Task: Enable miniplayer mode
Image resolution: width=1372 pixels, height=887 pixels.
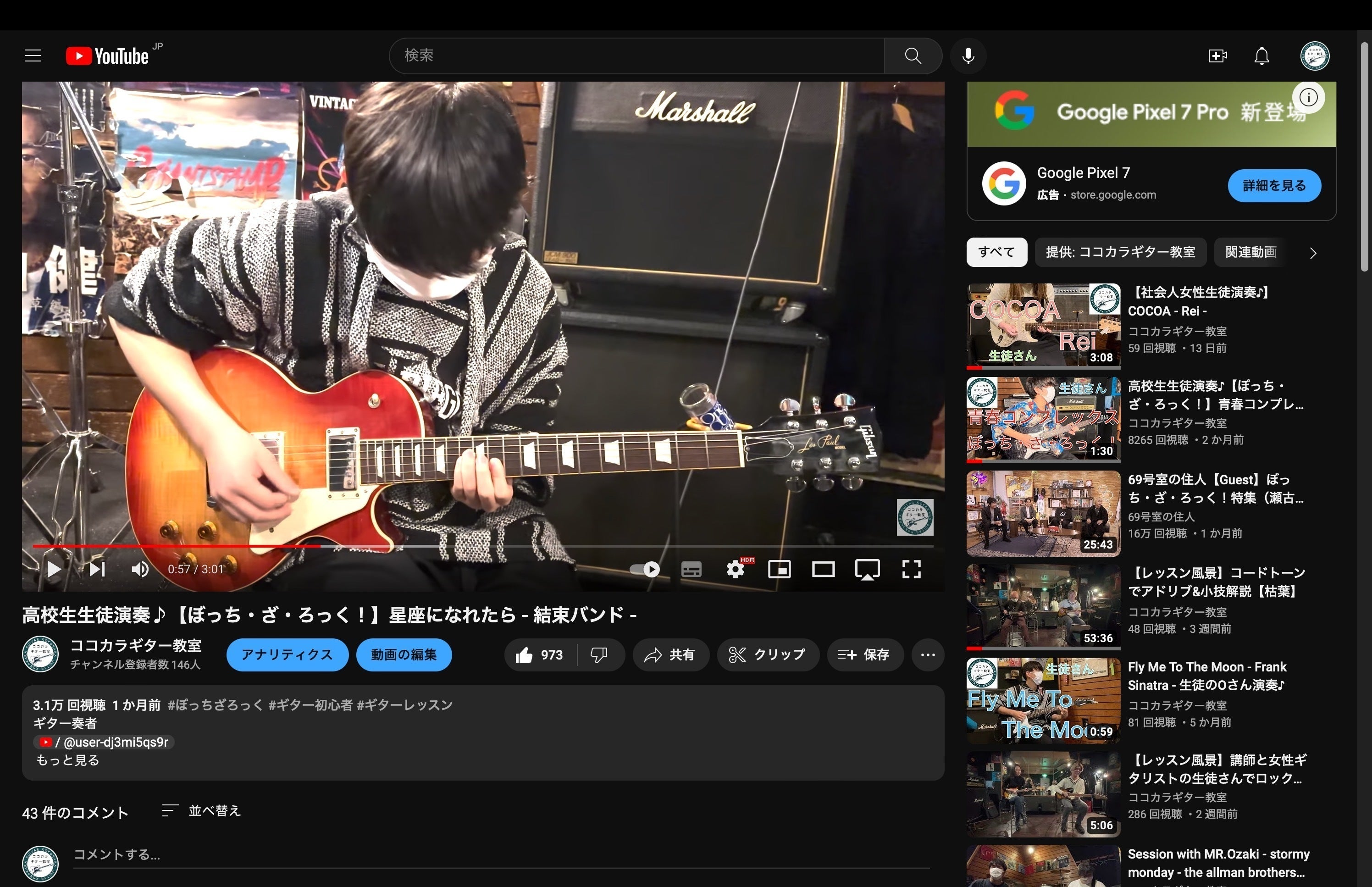Action: (779, 570)
